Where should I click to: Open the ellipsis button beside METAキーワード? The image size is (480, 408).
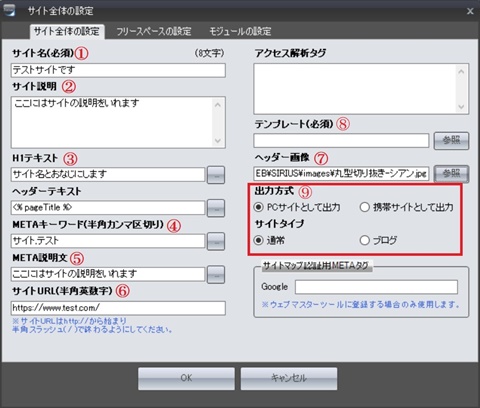tap(216, 242)
